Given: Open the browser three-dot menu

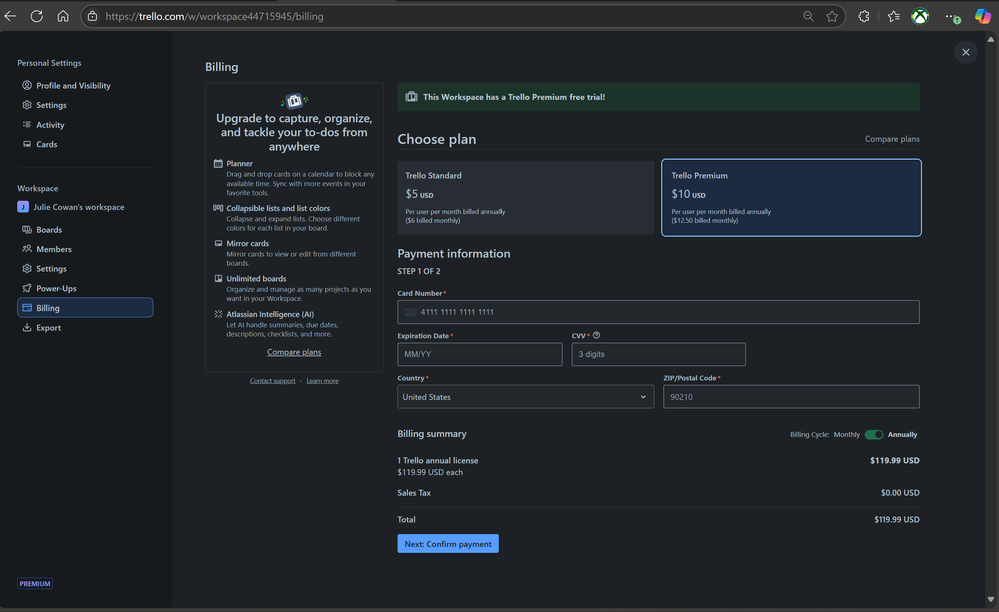Looking at the screenshot, I should pyautogui.click(x=951, y=17).
